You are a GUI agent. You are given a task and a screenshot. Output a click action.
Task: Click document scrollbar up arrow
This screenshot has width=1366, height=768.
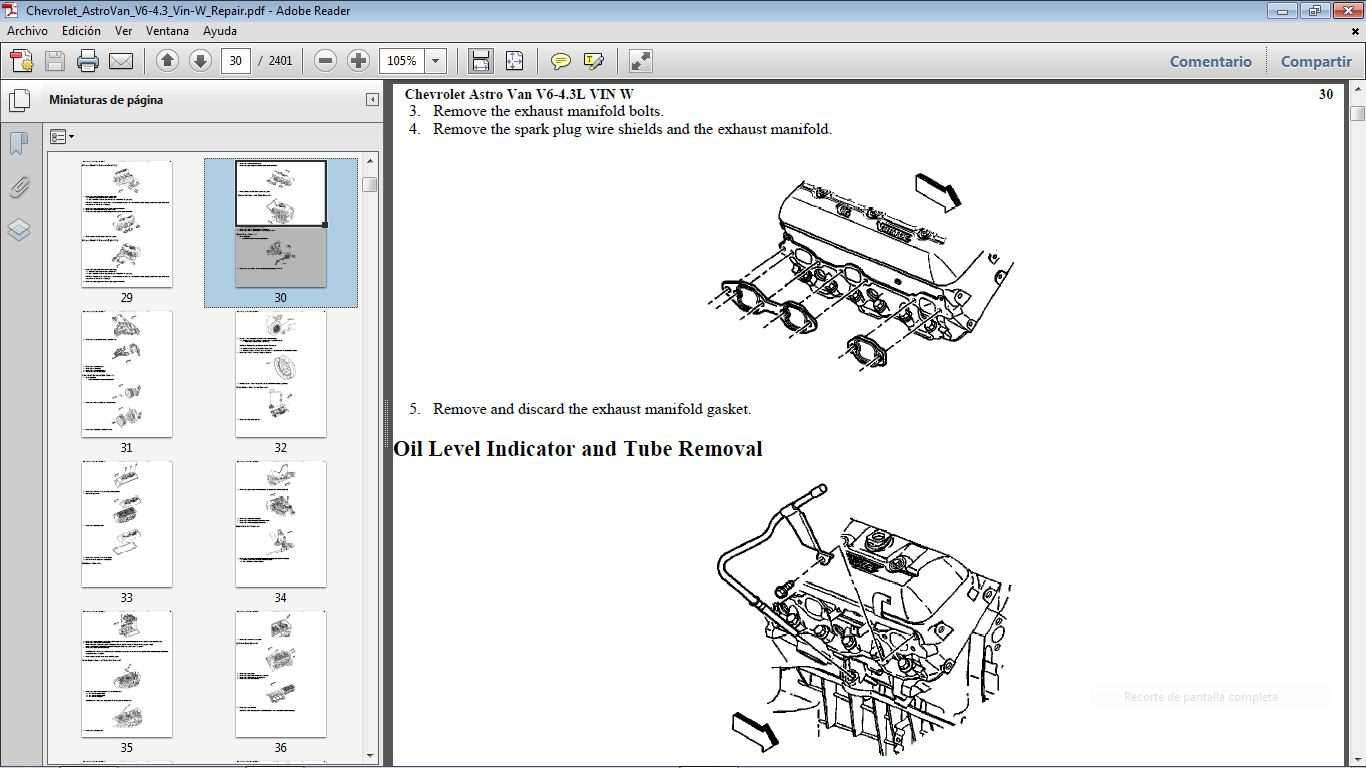click(1357, 90)
